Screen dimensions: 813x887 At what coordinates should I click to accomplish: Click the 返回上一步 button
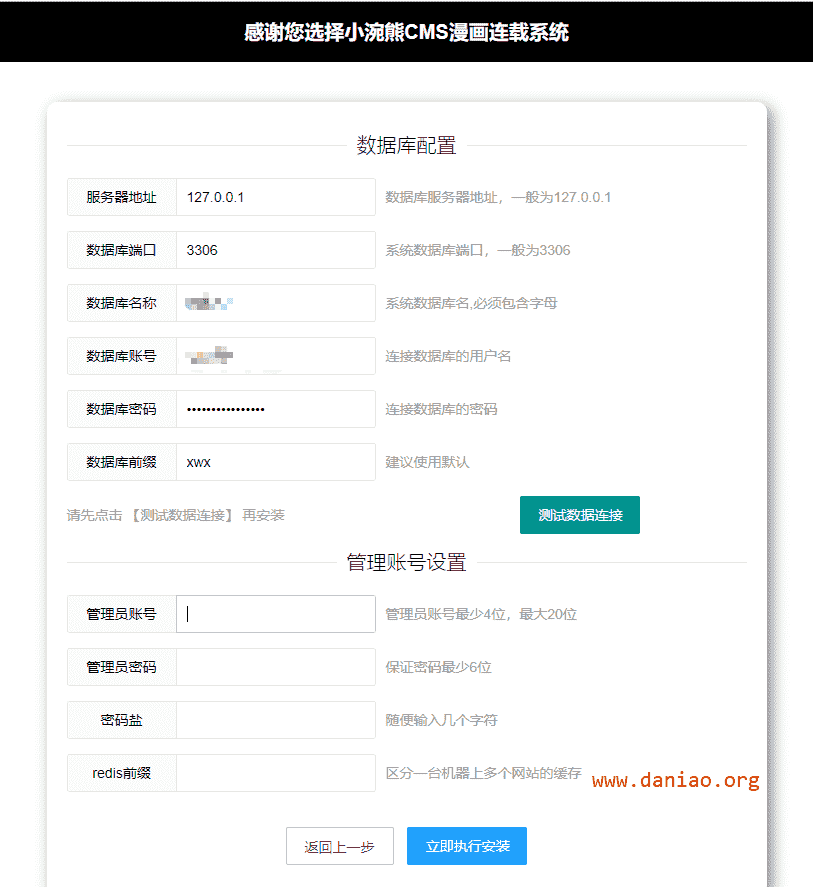pyautogui.click(x=339, y=846)
